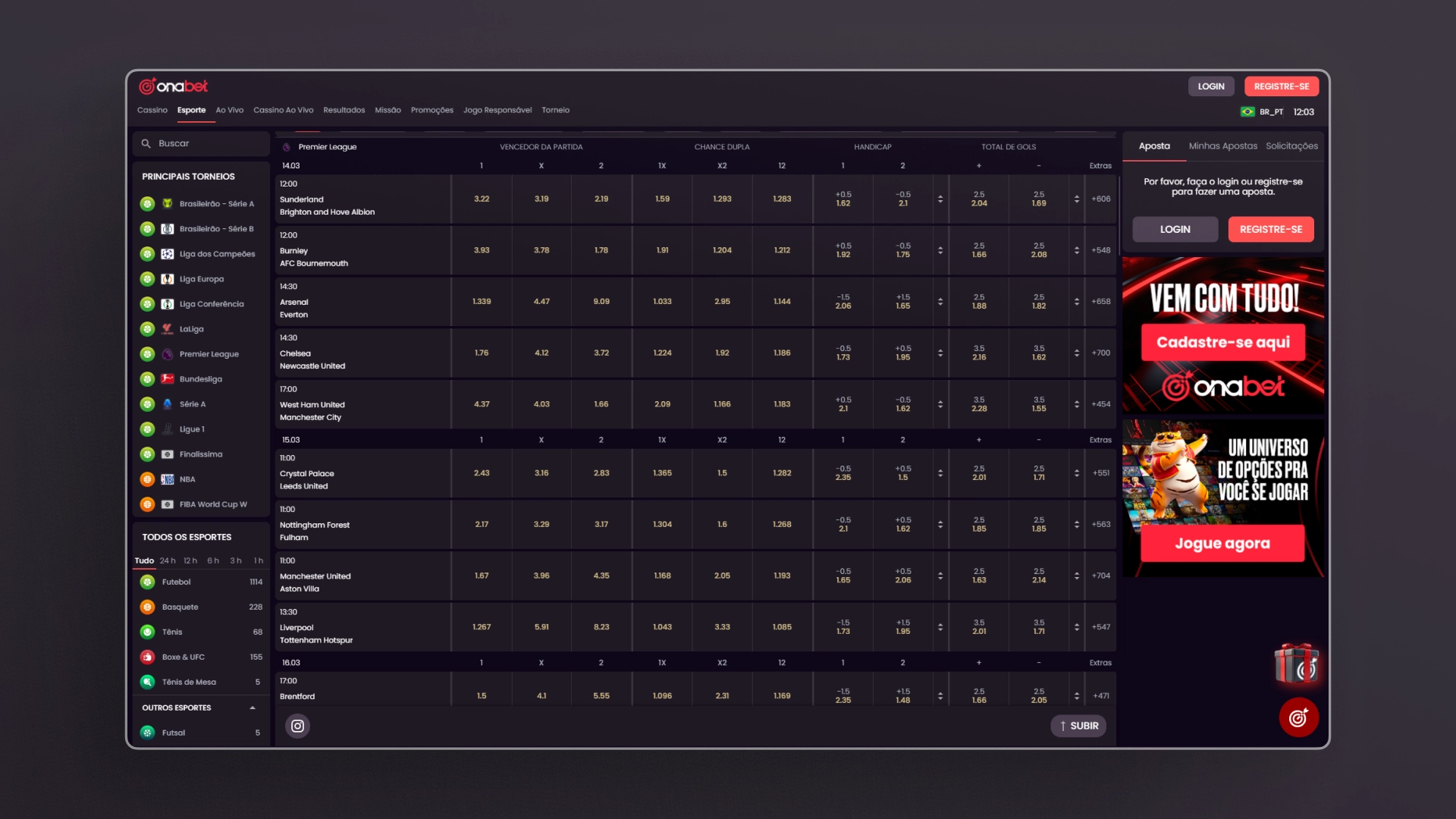Expand total goals options for Arsenal match
This screenshot has width=1456, height=819.
(x=1077, y=301)
